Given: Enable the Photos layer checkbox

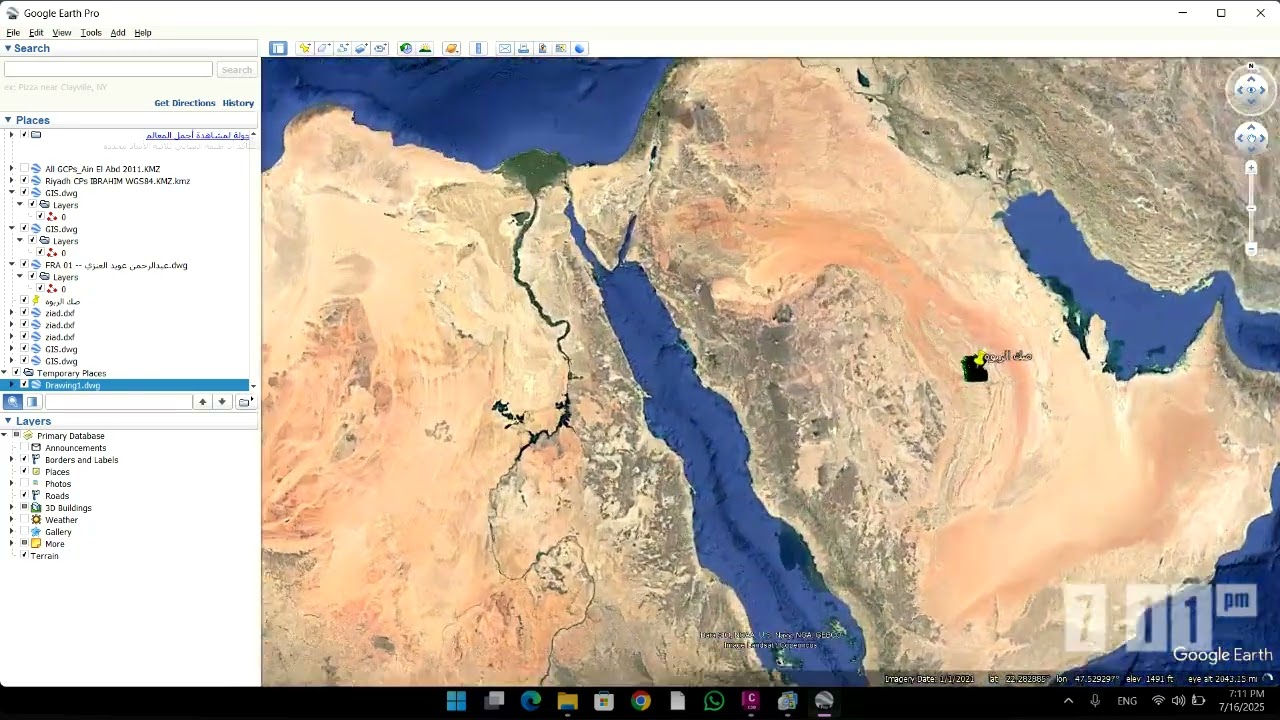Looking at the screenshot, I should coord(24,484).
